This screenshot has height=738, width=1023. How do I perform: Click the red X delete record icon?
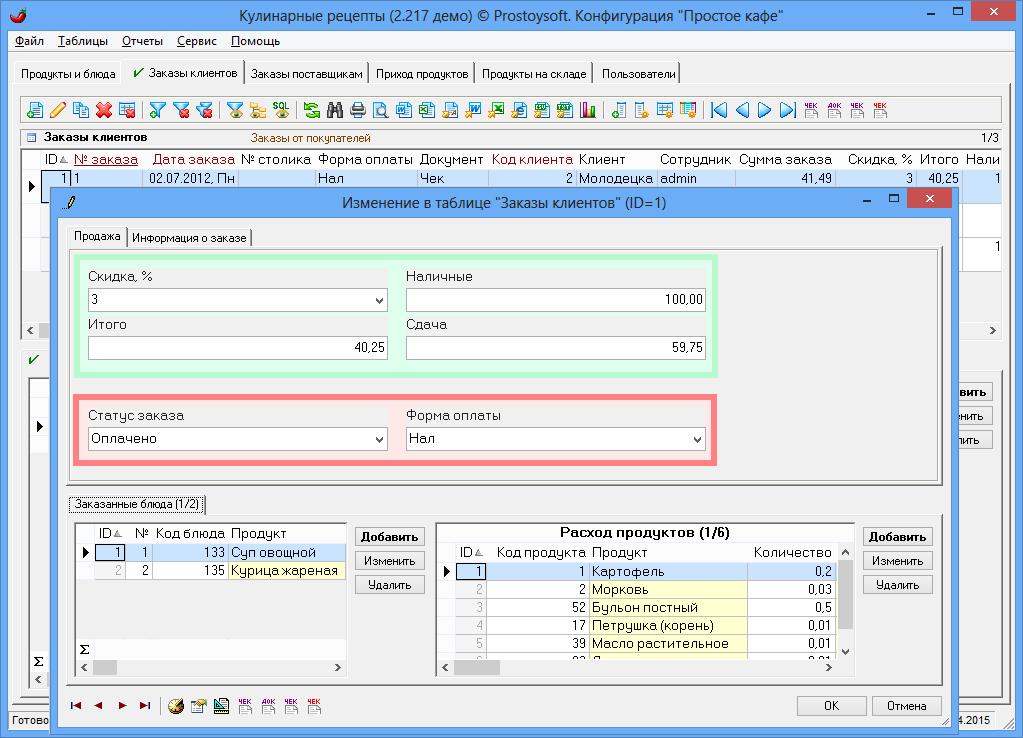103,110
